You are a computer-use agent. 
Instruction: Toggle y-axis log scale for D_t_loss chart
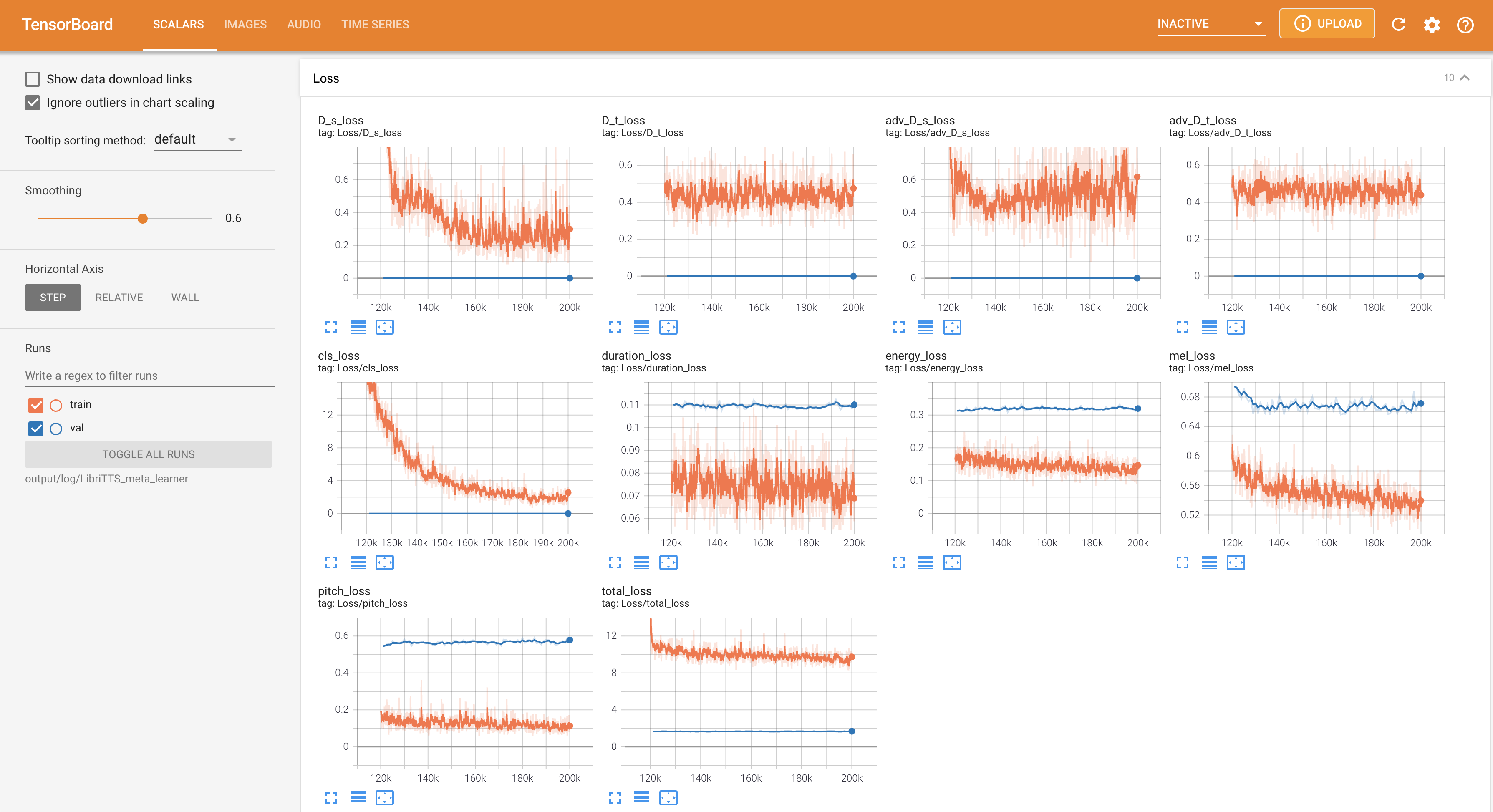[642, 328]
